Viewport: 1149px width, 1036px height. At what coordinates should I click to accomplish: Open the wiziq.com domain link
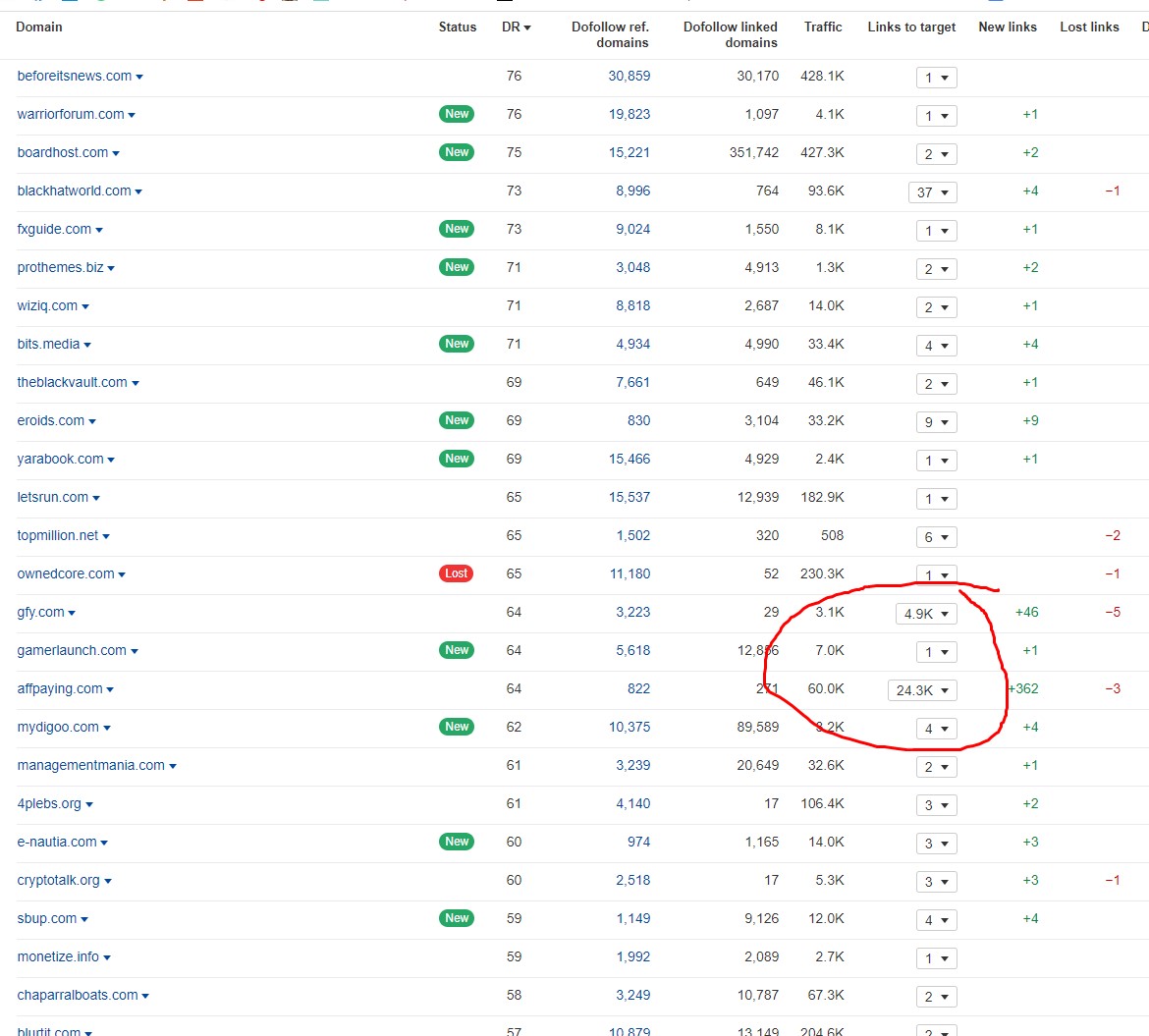47,305
